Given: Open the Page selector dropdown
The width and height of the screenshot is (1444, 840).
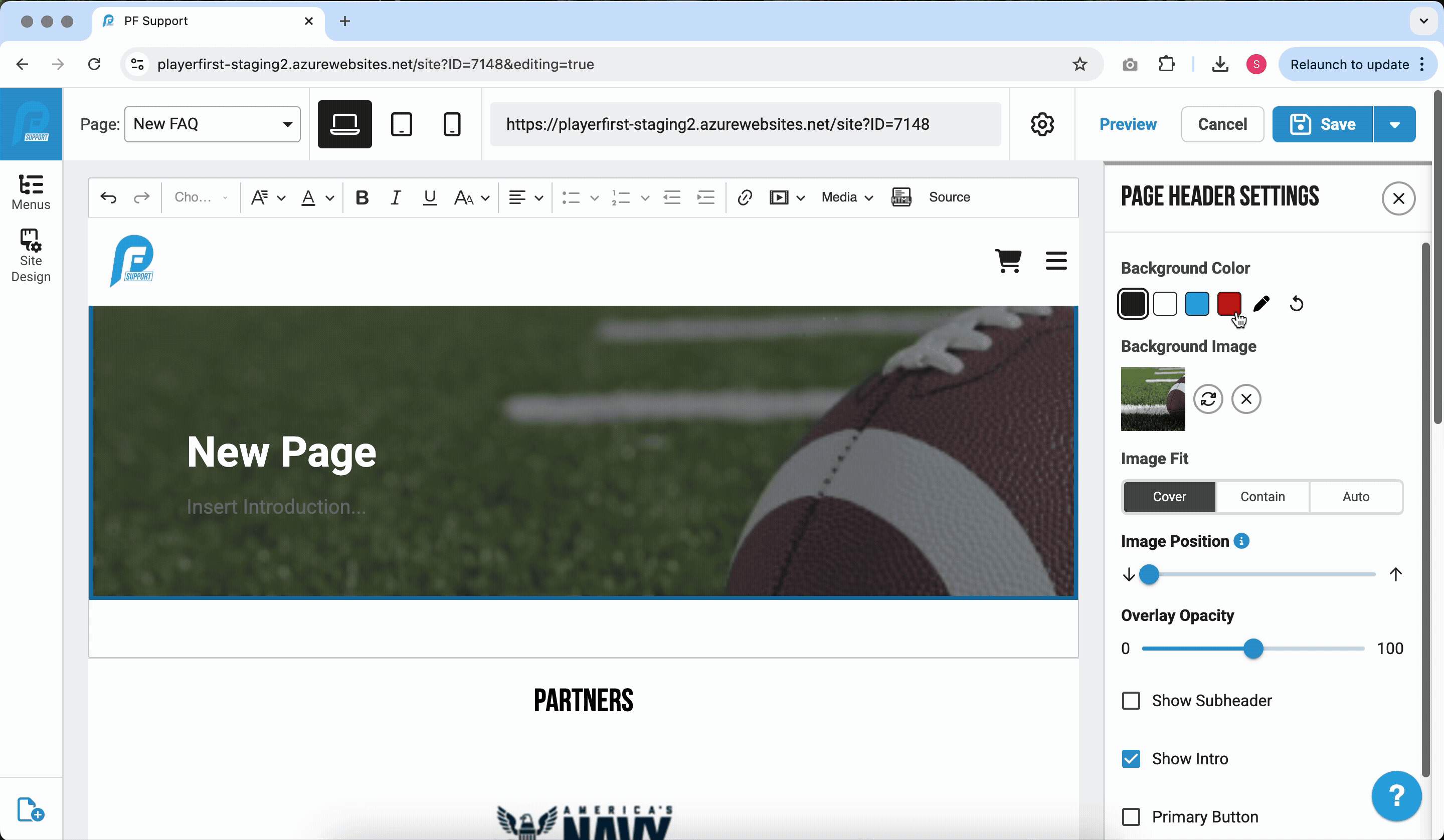Looking at the screenshot, I should [x=212, y=124].
